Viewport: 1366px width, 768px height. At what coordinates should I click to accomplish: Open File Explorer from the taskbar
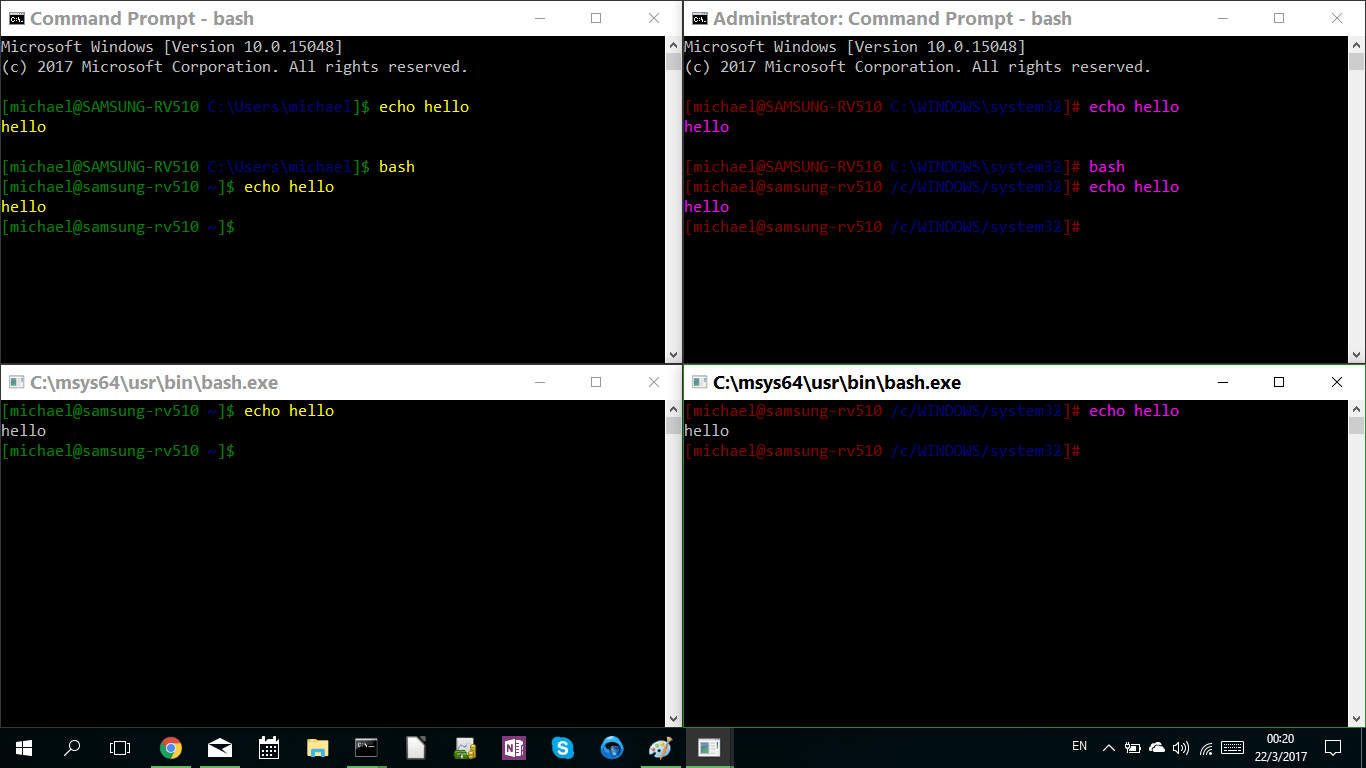[x=318, y=748]
